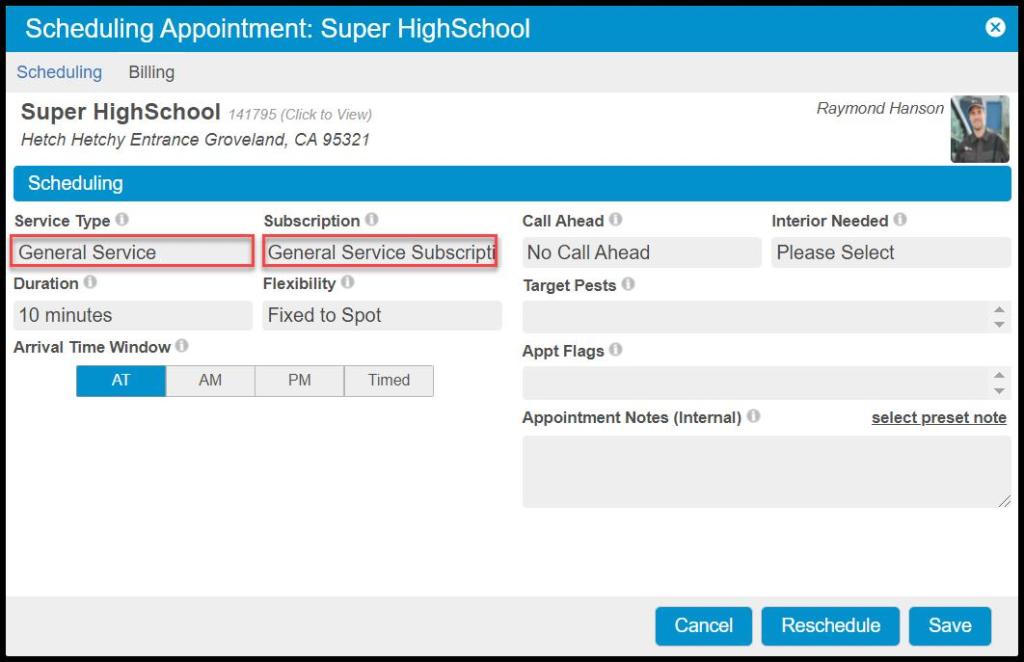This screenshot has height=662, width=1024.
Task: Open the Interior Needed dropdown
Action: point(890,252)
